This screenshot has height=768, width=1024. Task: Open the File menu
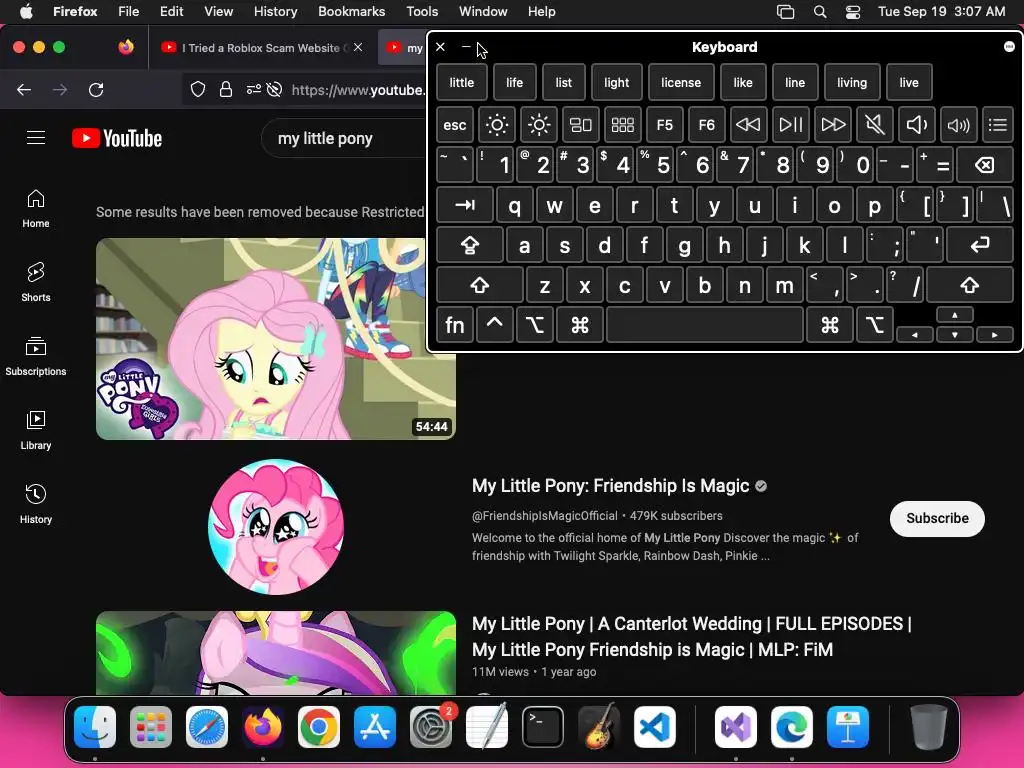(x=128, y=11)
